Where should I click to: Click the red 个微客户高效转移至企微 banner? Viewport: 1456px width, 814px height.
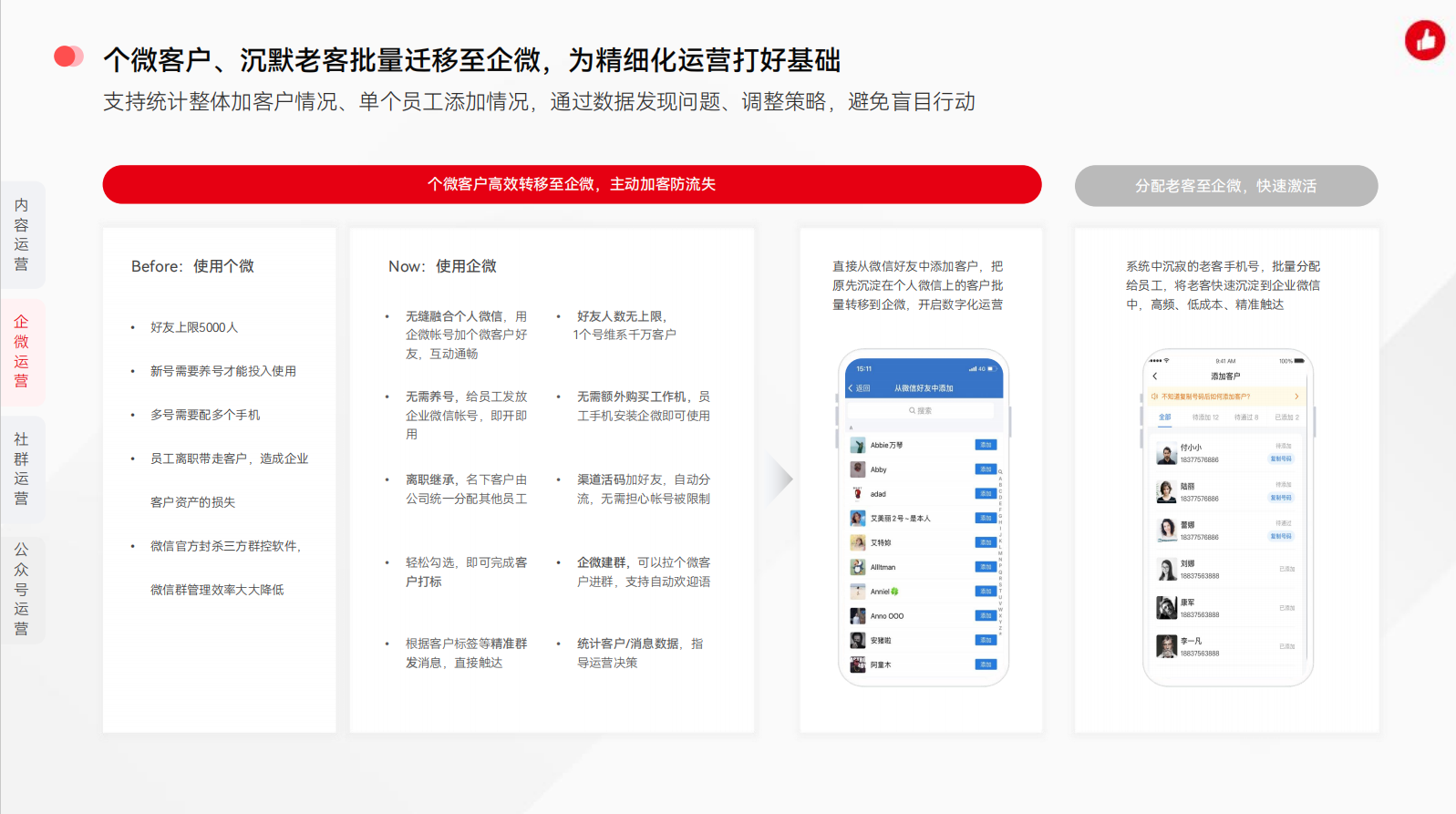pos(572,184)
